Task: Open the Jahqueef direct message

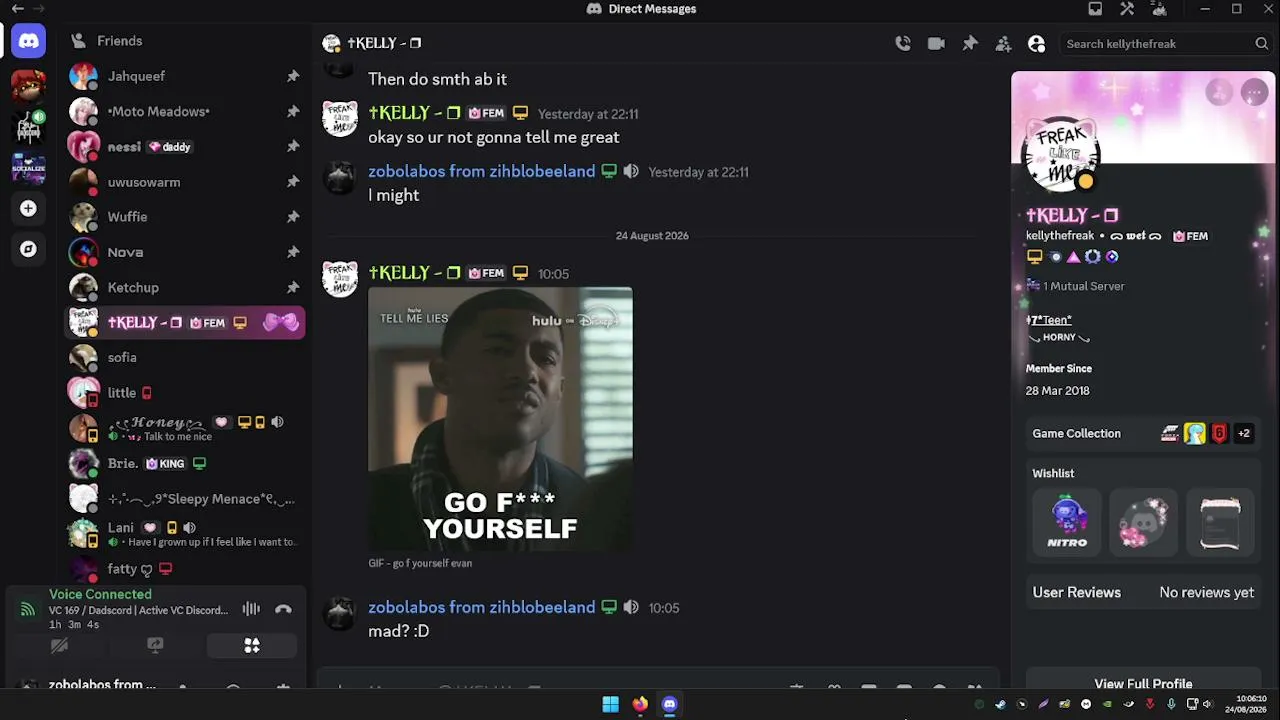Action: click(185, 76)
